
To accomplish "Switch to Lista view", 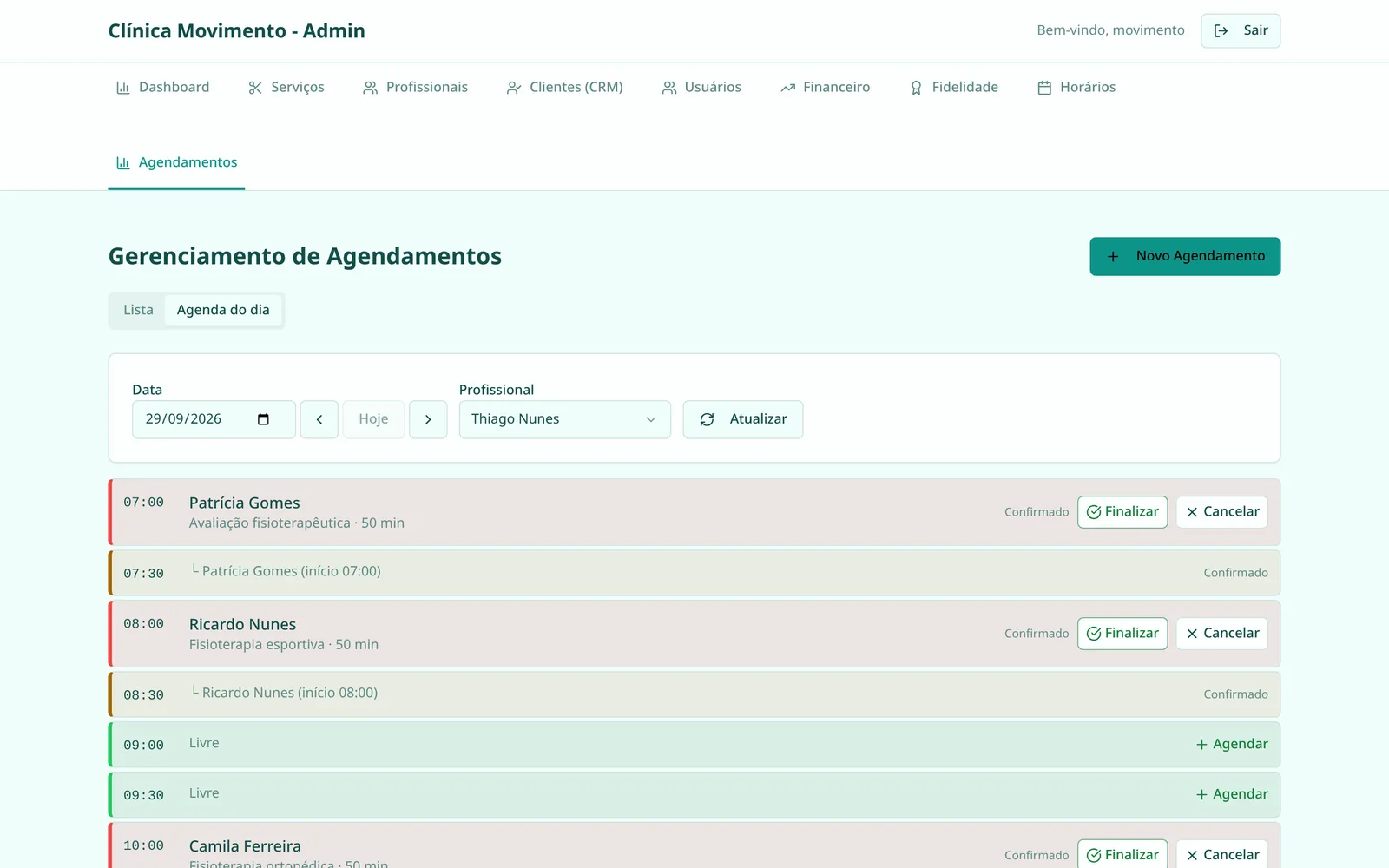I will click(x=138, y=310).
